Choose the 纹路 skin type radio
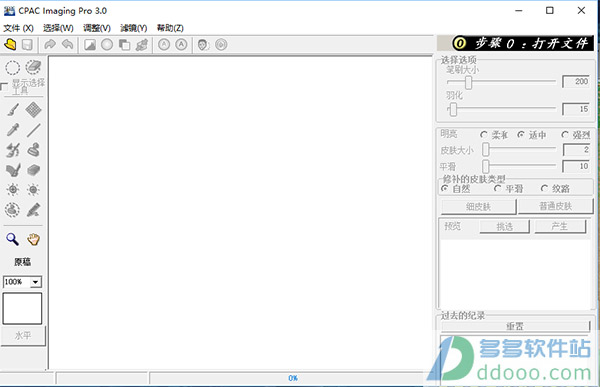Screen dimensions: 600x387 pos(544,188)
